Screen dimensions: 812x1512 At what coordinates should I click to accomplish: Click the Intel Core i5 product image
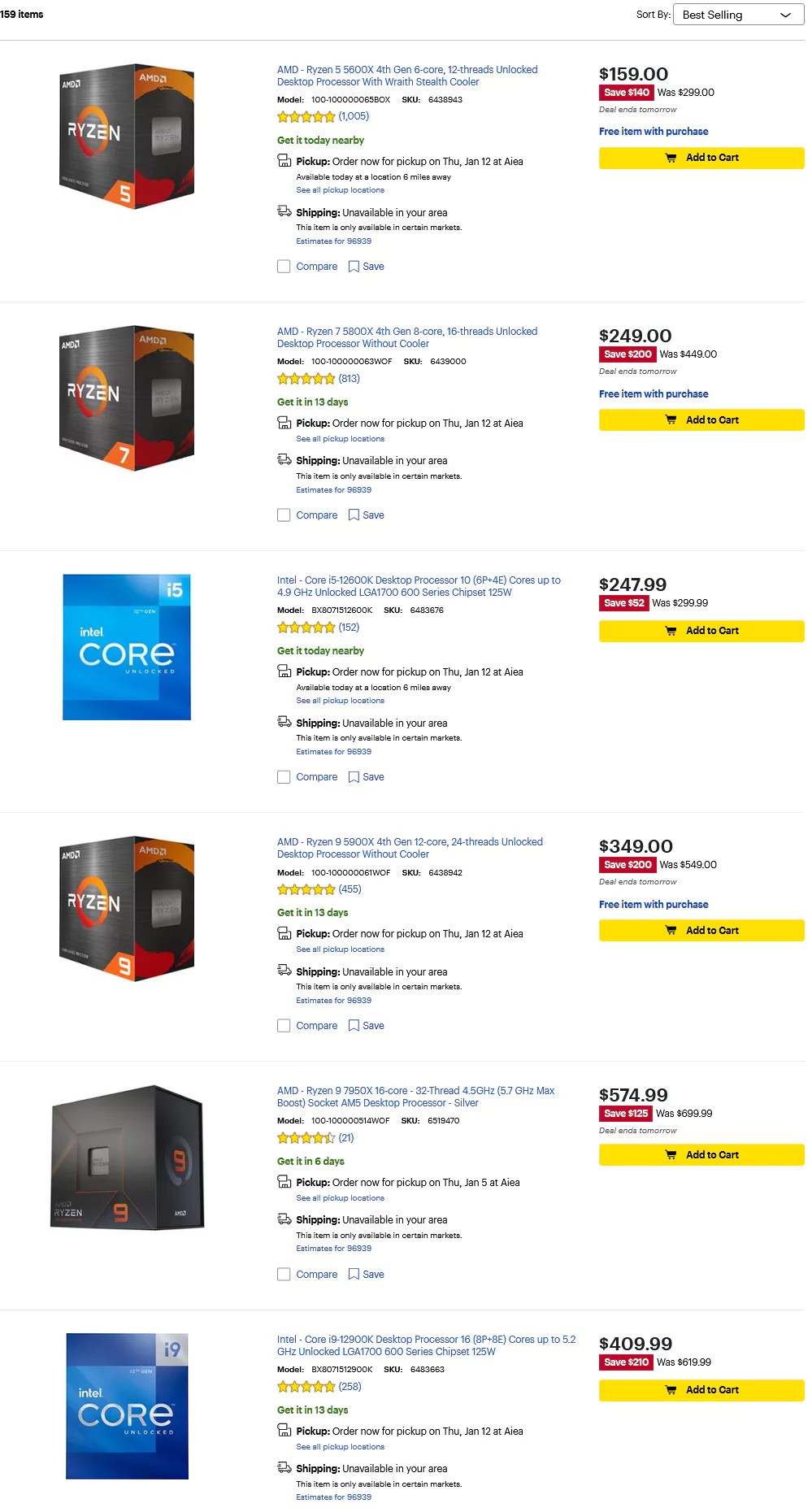127,647
